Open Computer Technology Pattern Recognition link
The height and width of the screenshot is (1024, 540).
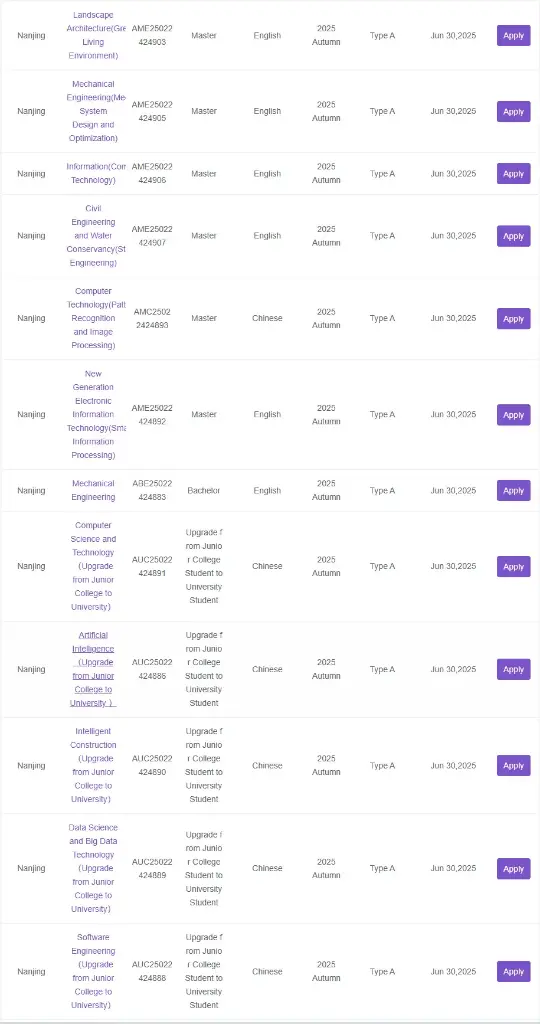click(x=93, y=318)
